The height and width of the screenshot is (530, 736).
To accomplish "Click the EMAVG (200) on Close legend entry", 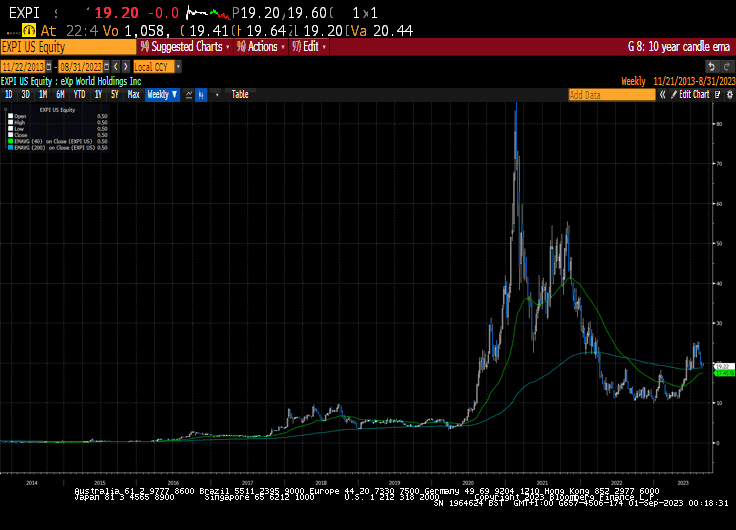I will click(x=54, y=147).
